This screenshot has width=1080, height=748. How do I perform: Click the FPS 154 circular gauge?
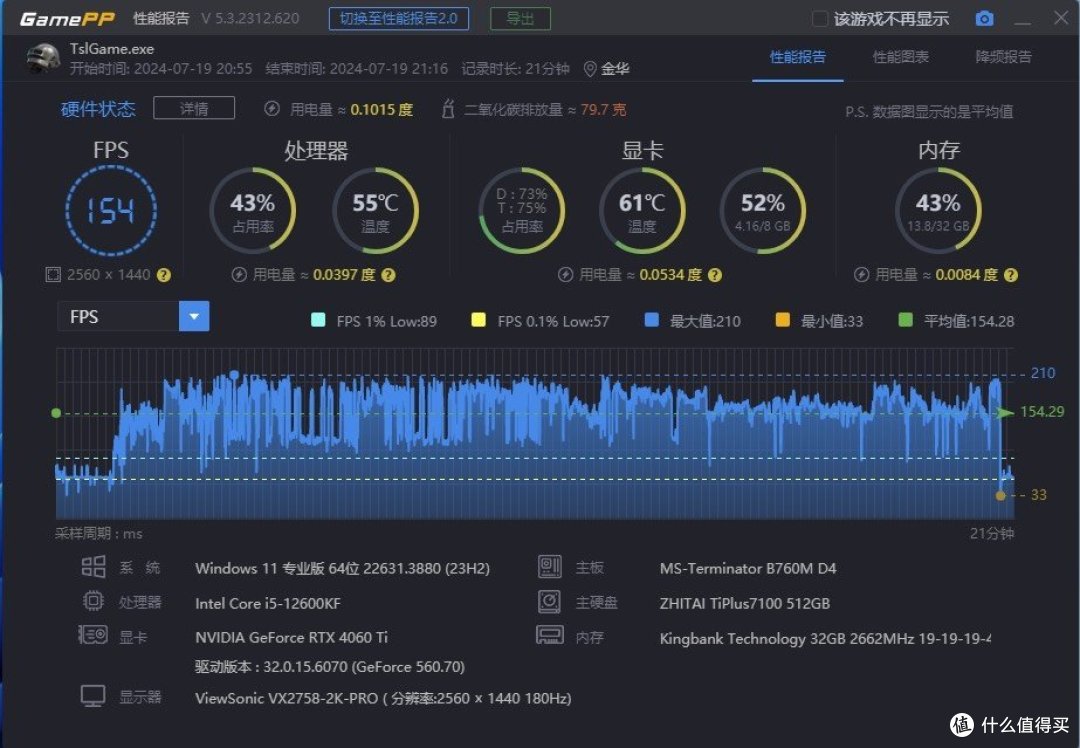(111, 211)
